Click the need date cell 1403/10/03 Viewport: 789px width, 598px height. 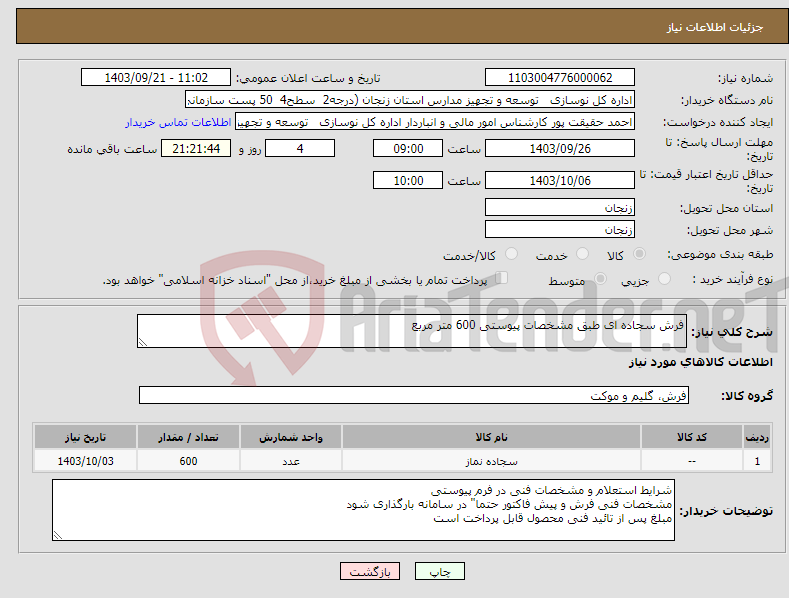86,461
